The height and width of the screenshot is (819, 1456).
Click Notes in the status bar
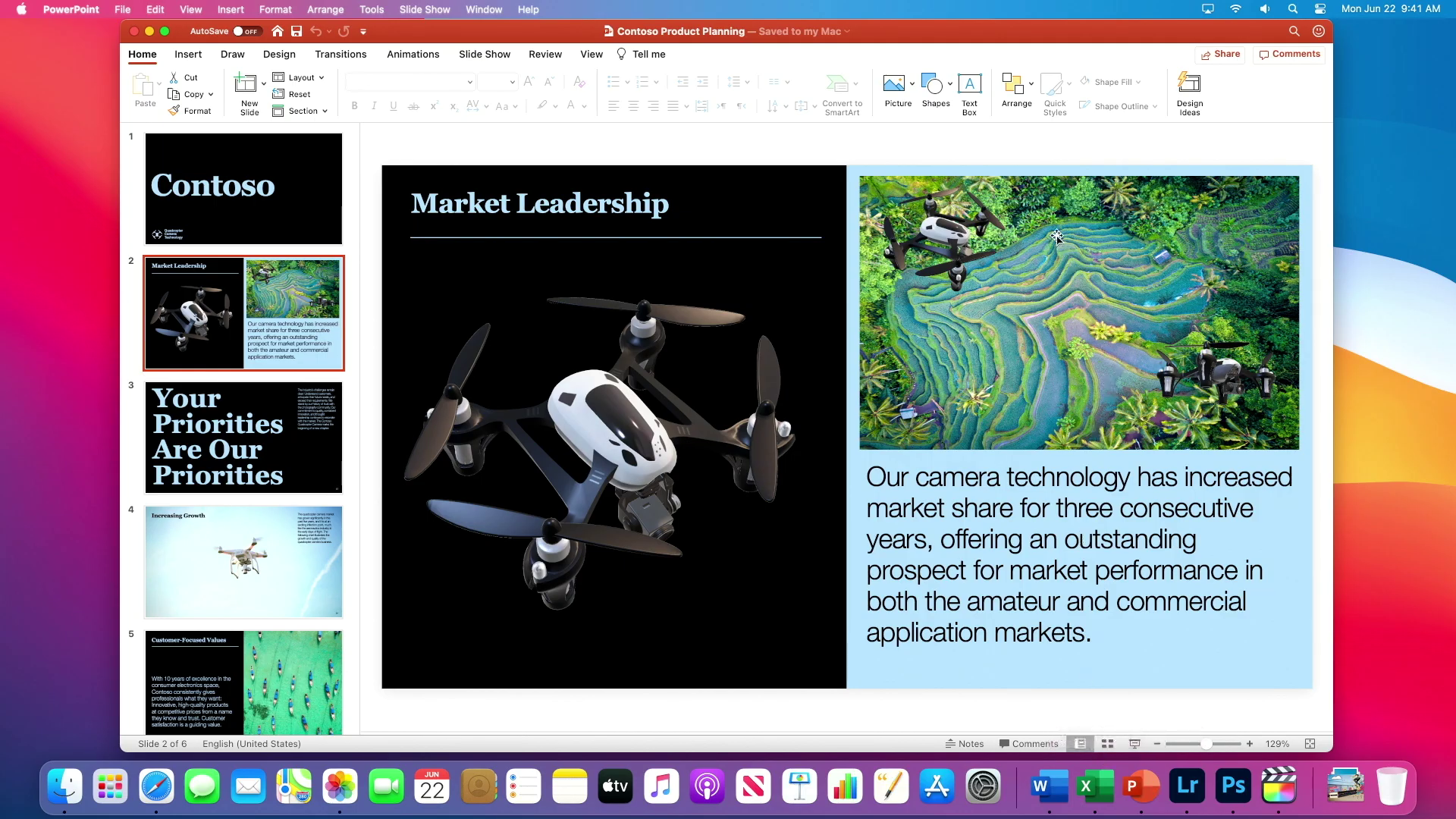click(965, 744)
